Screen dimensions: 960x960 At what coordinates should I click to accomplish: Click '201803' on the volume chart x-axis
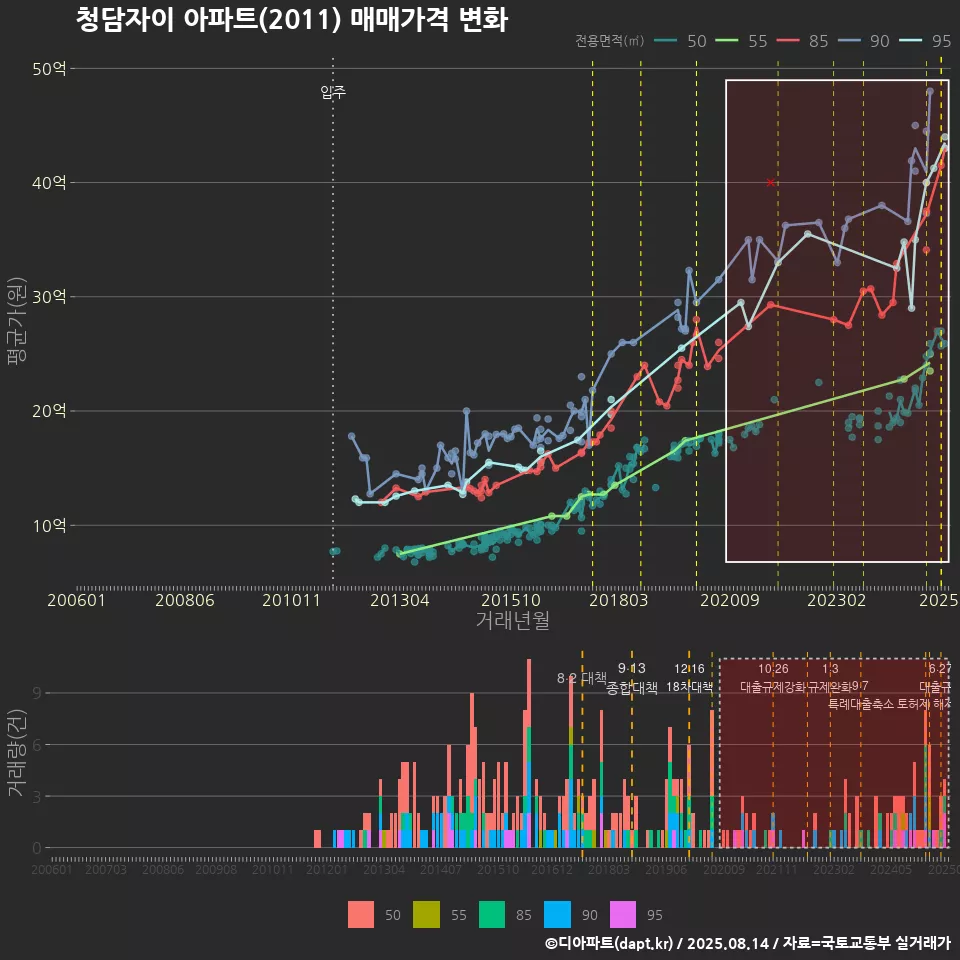tap(609, 869)
